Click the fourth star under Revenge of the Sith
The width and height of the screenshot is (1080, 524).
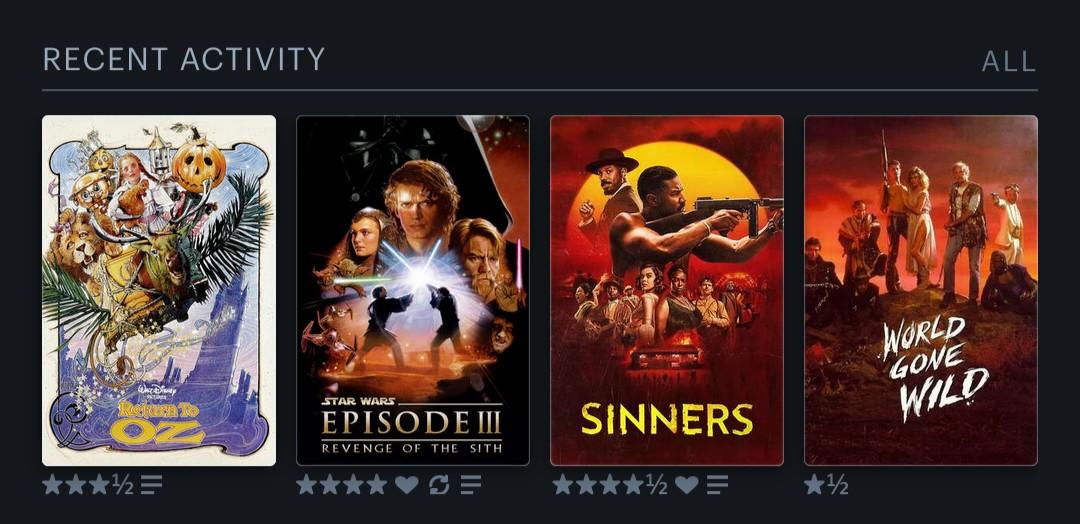[377, 485]
